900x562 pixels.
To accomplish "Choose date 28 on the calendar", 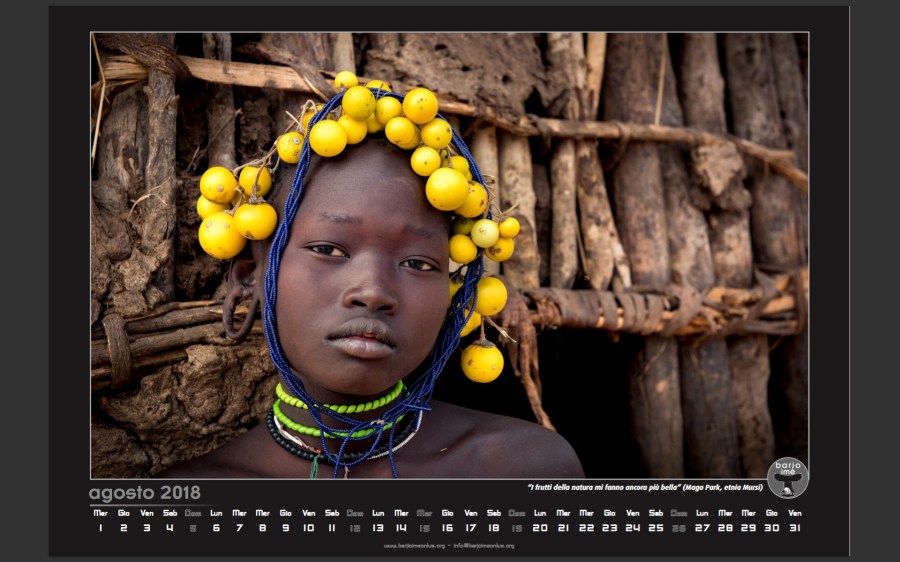I will tap(725, 527).
